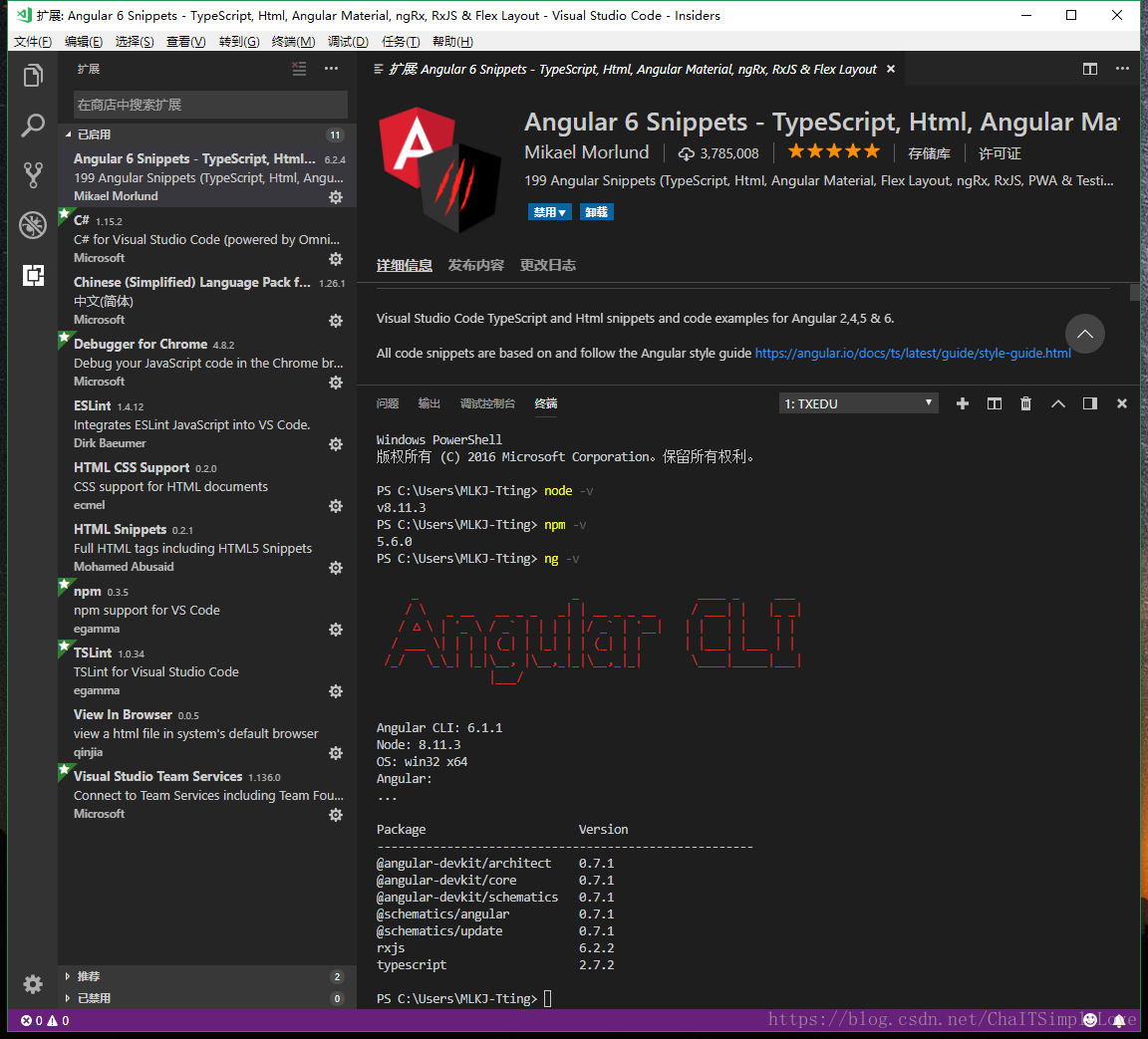
Task: Maximize the terminal panel size
Action: click(x=1058, y=403)
